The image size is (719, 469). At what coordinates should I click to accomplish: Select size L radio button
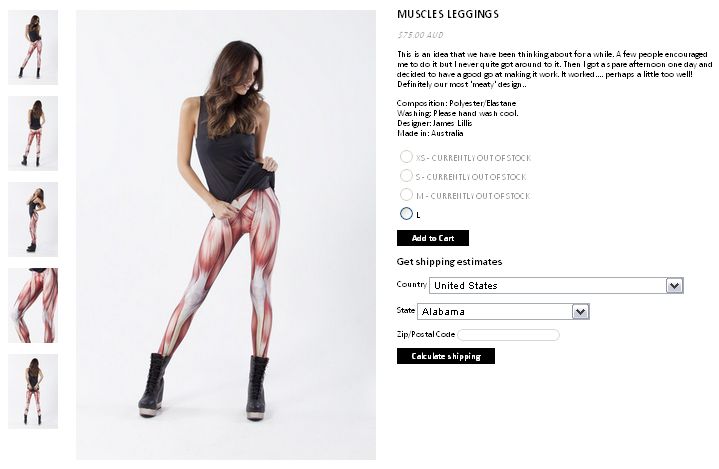(x=406, y=214)
